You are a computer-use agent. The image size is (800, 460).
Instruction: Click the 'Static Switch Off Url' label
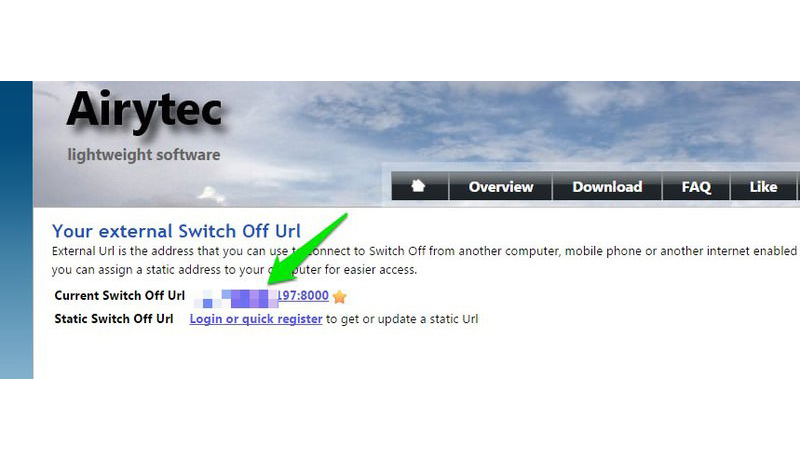(114, 319)
